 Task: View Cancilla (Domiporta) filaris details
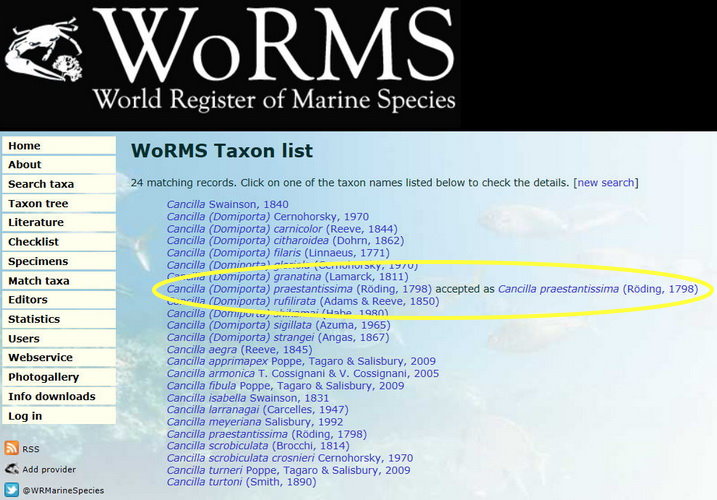[278, 253]
